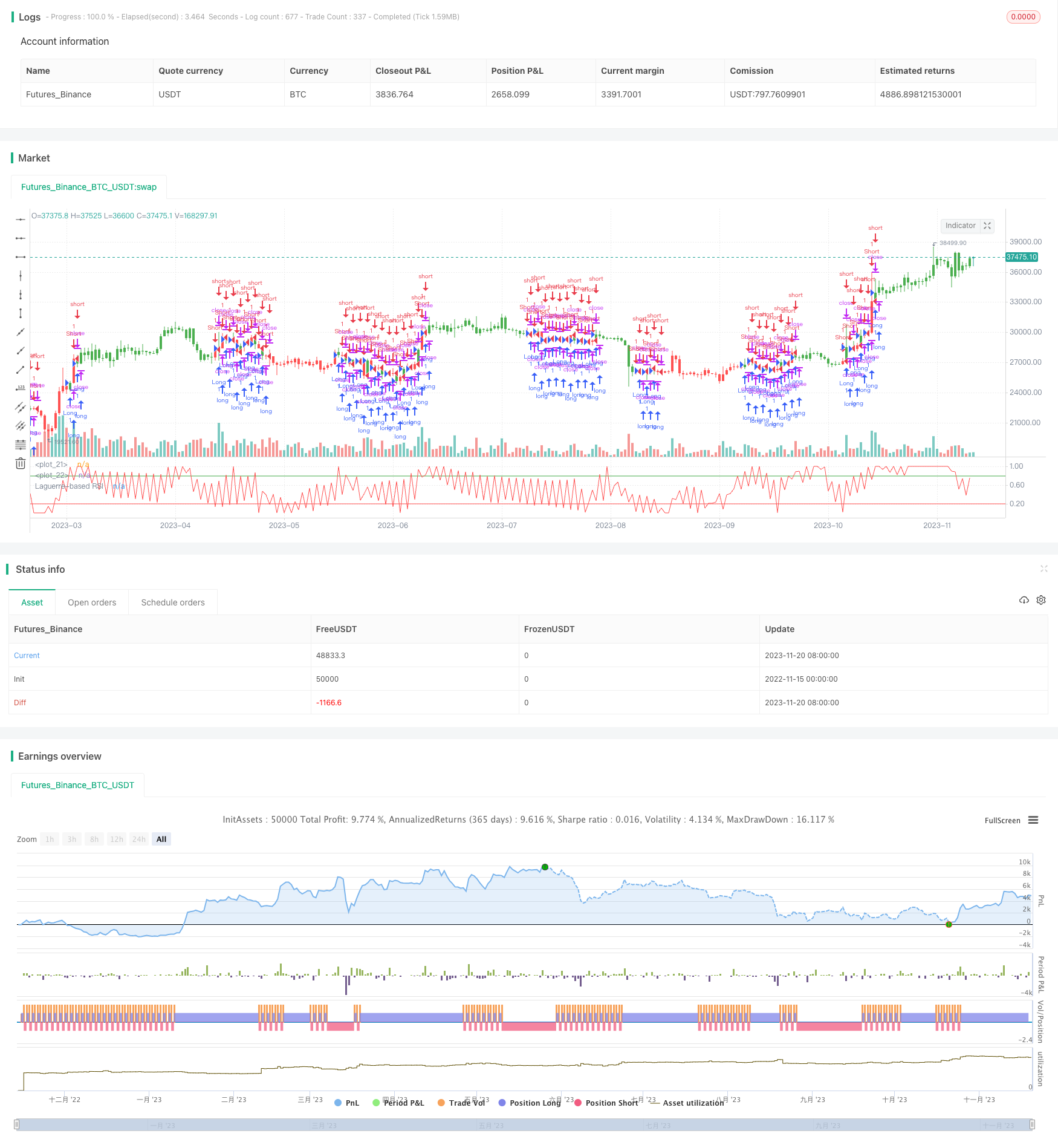Click the left handle of range navigator
1058x1148 pixels.
[x=17, y=1124]
